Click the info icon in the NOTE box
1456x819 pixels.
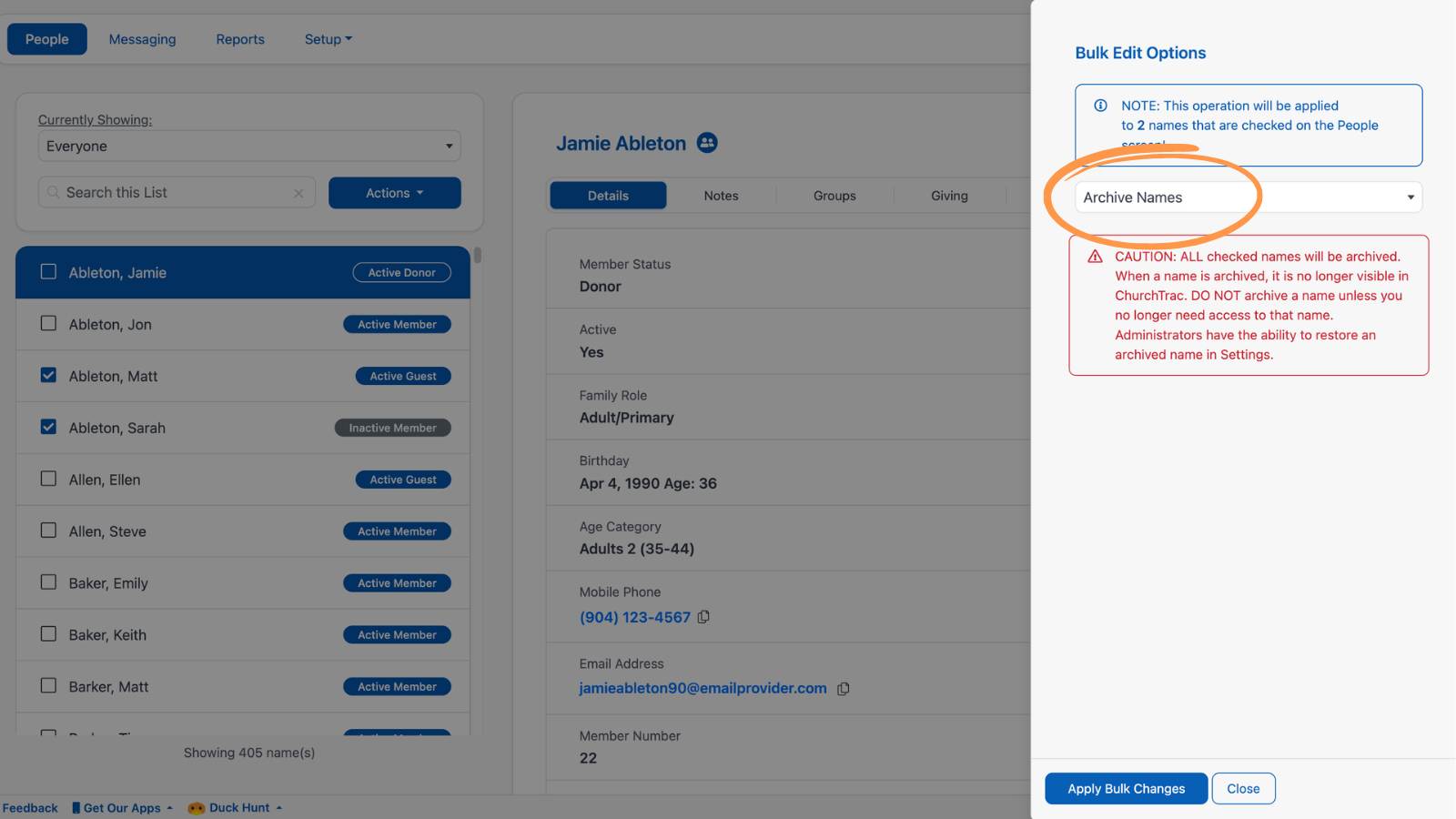1100,106
